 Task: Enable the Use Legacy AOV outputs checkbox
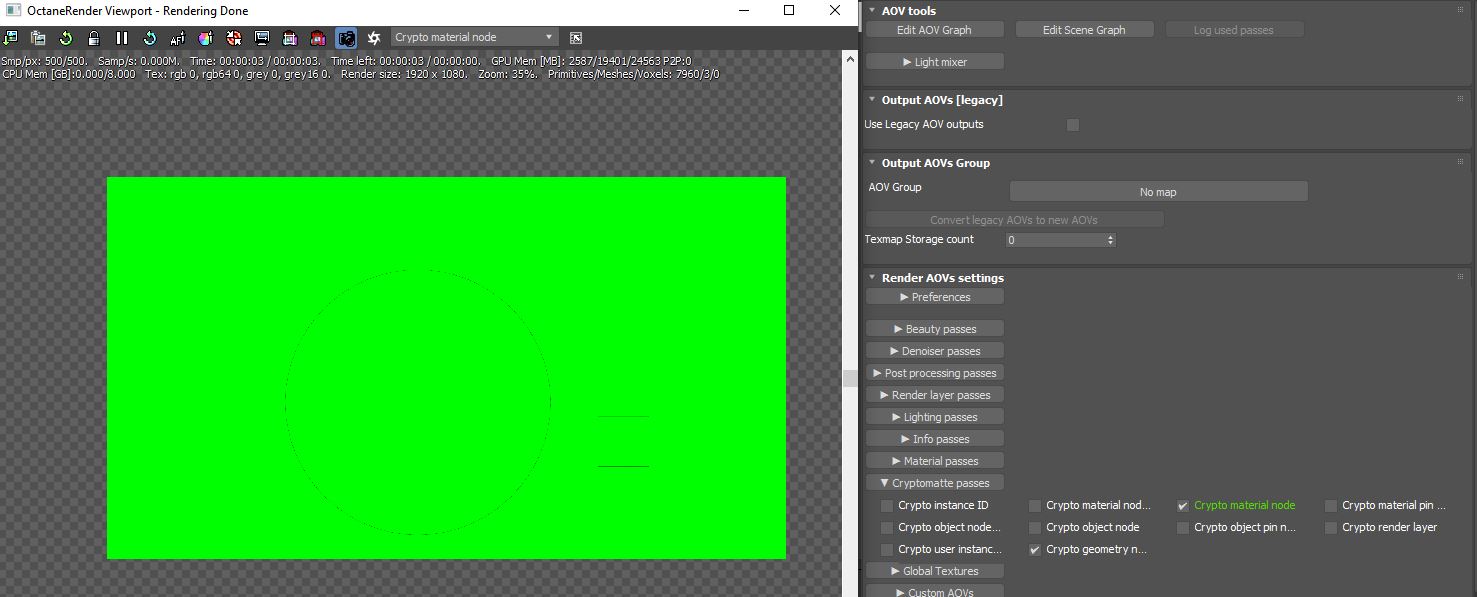click(x=1073, y=125)
